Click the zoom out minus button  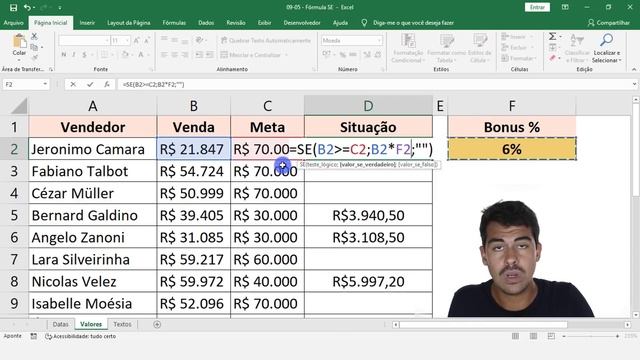[564, 336]
